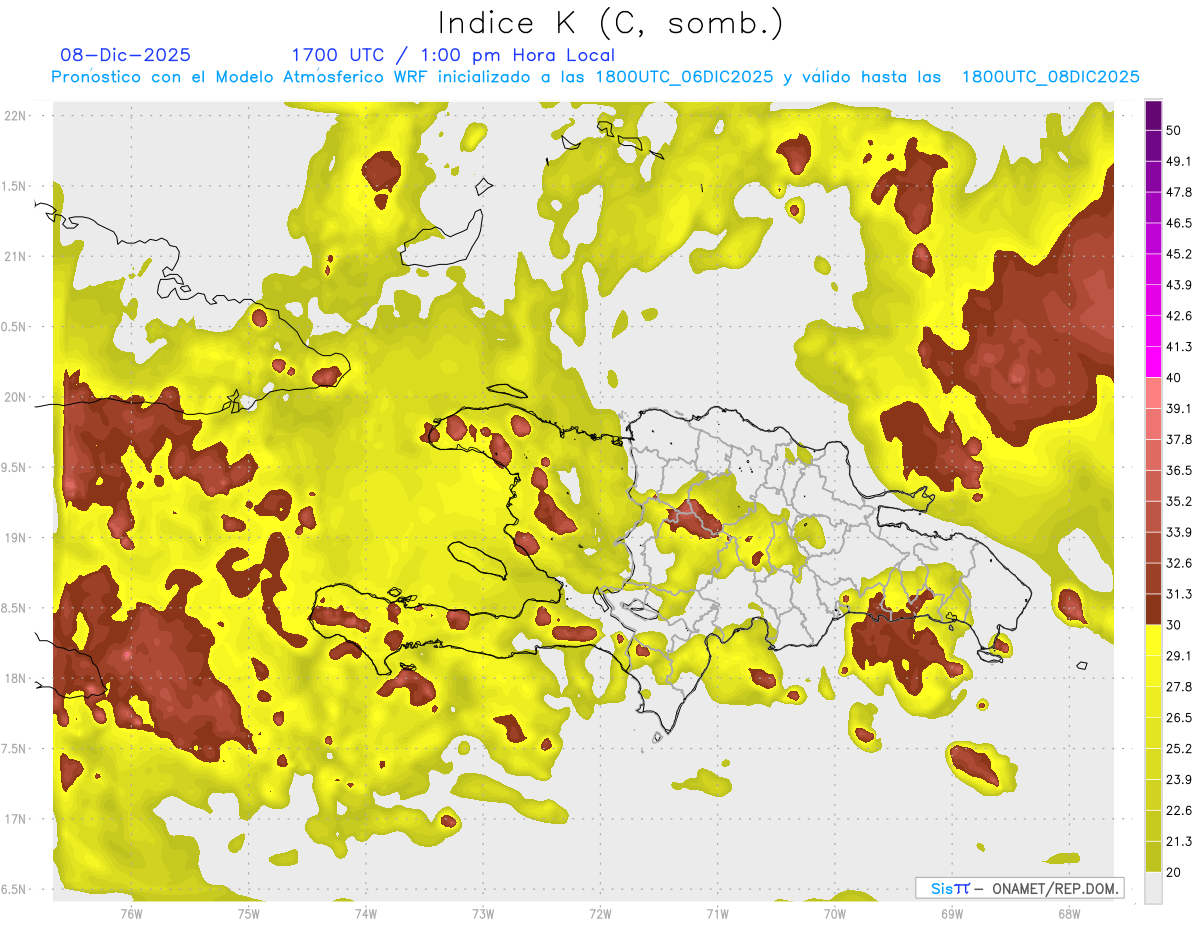The image size is (1200, 927).
Task: Click colorbar value "21.3"
Action: pyautogui.click(x=1179, y=841)
